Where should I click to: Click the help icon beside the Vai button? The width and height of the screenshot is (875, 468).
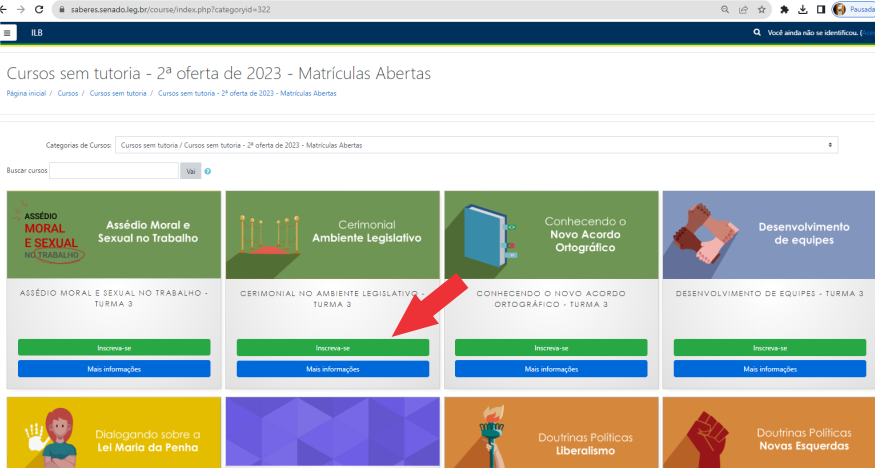tap(208, 171)
